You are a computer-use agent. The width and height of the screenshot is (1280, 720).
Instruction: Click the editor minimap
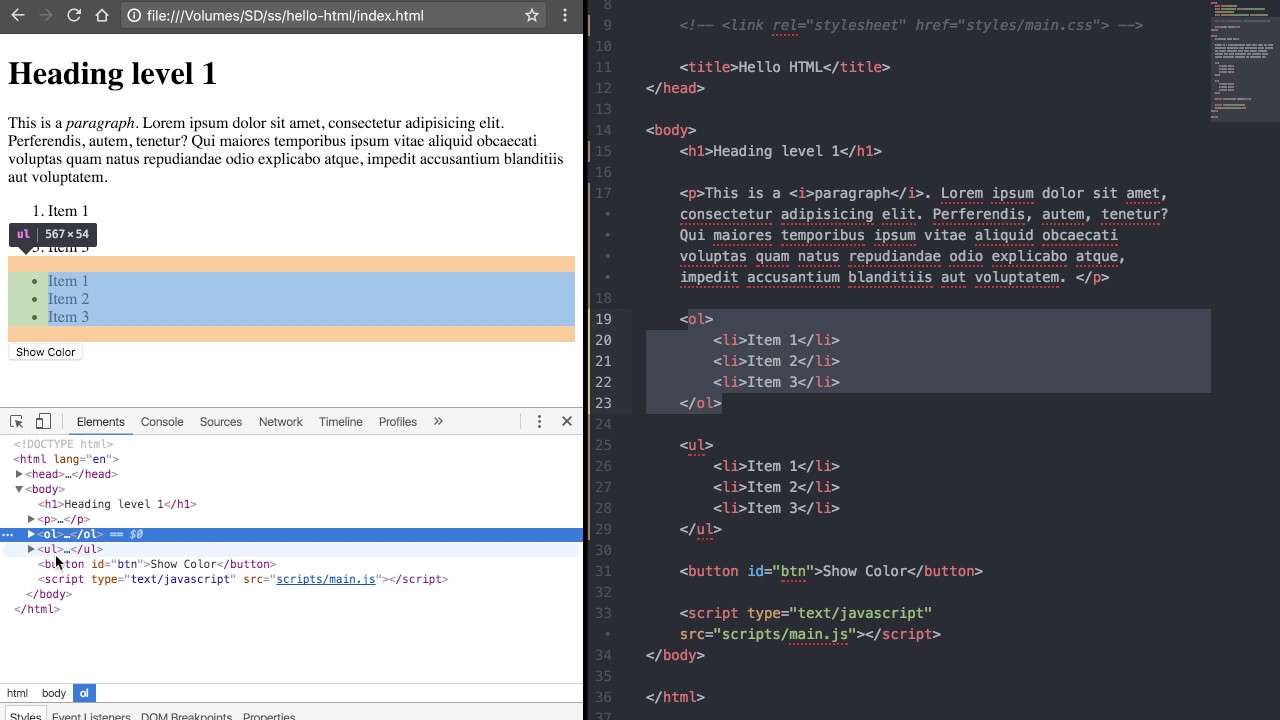click(1244, 60)
